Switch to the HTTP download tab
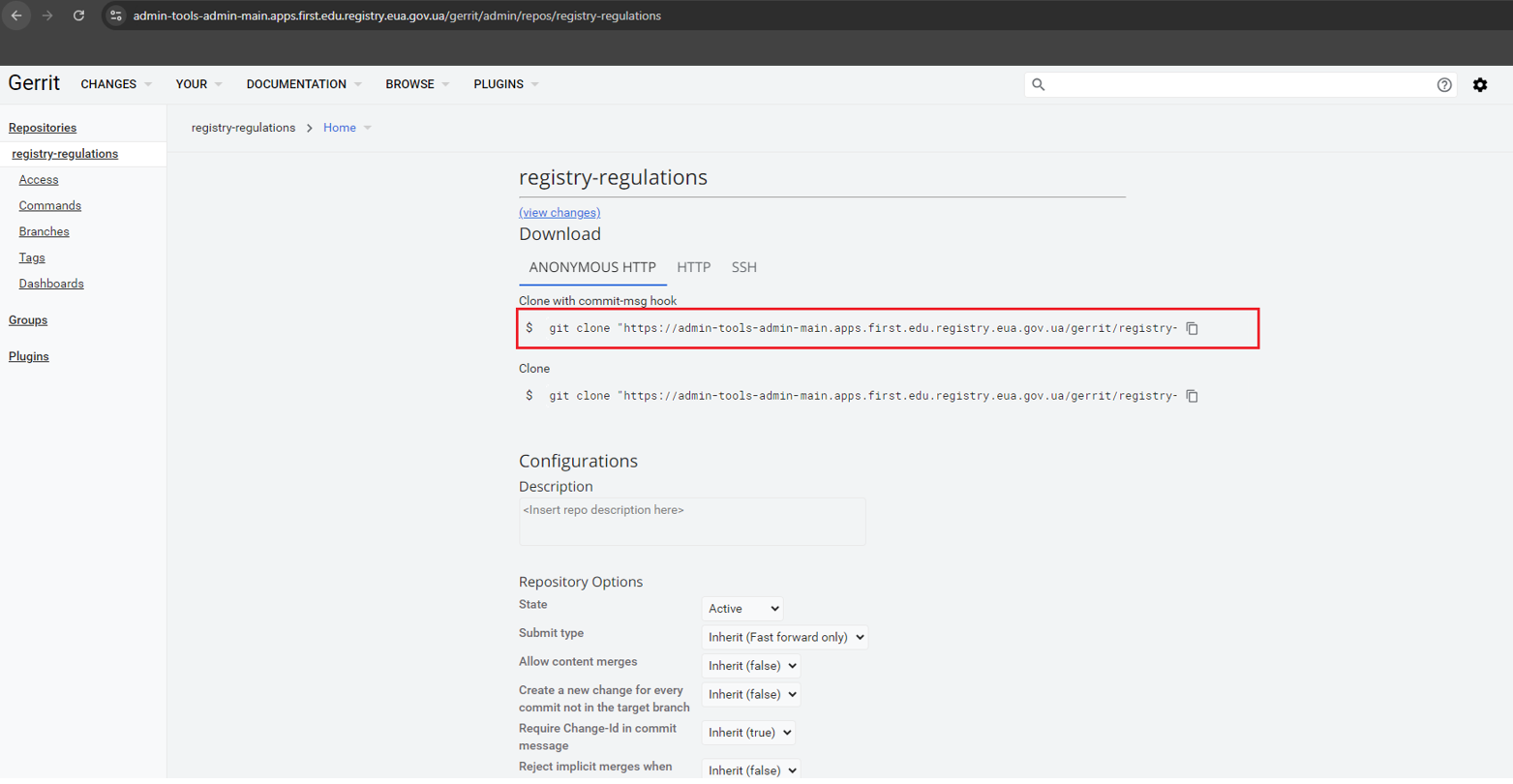 (694, 267)
